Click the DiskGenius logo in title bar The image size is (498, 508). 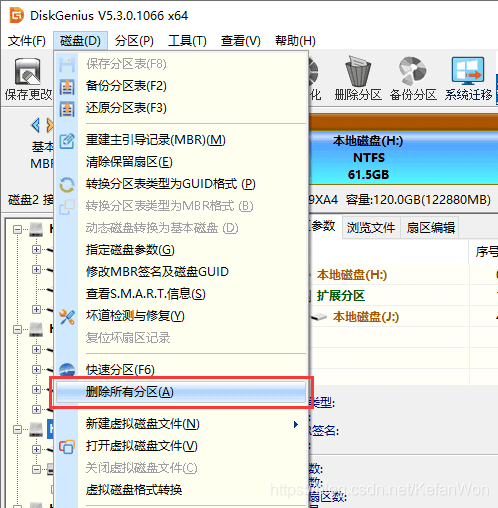[x=17, y=15]
